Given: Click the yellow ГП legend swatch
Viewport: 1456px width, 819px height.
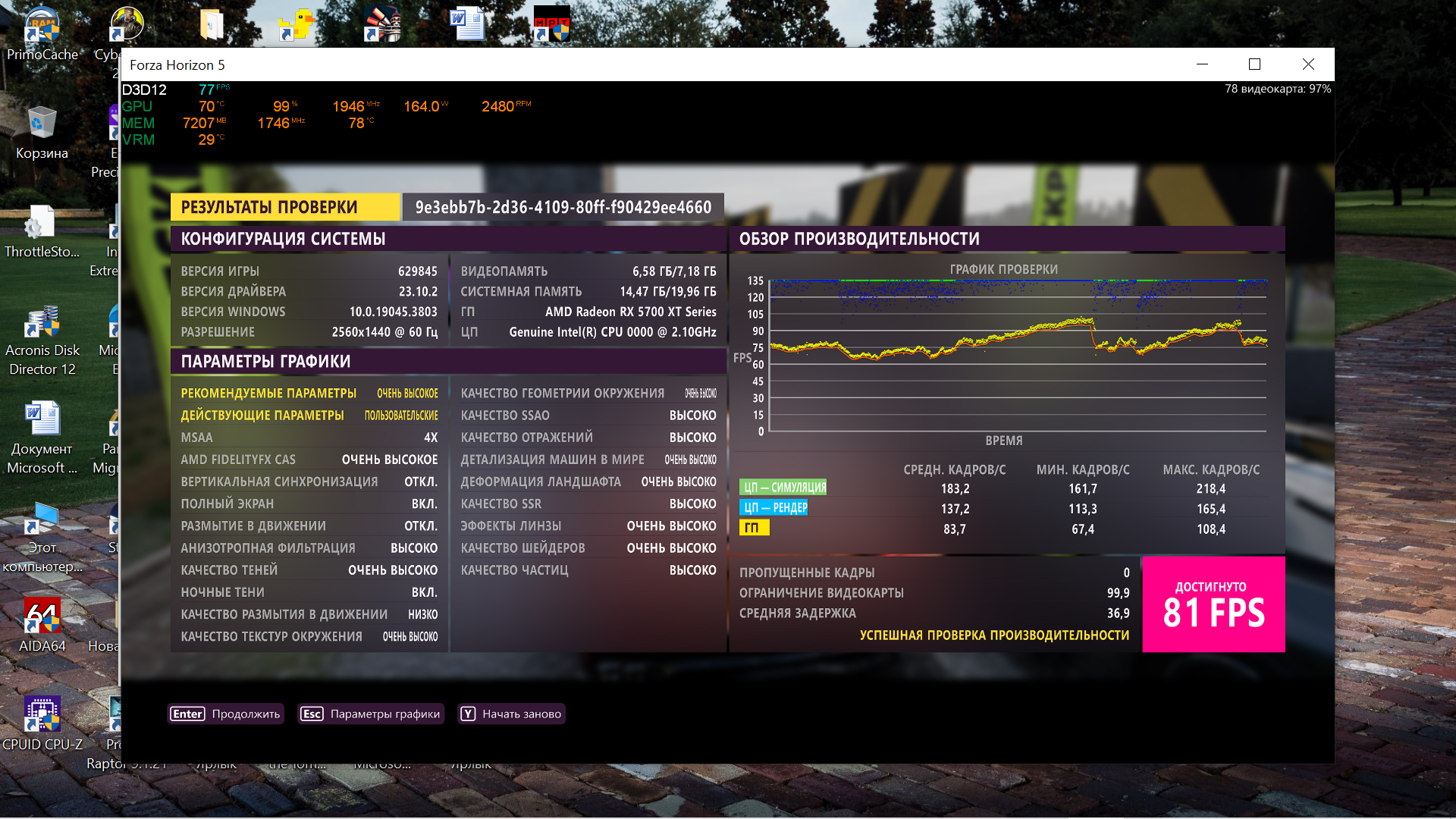Looking at the screenshot, I should (x=754, y=528).
